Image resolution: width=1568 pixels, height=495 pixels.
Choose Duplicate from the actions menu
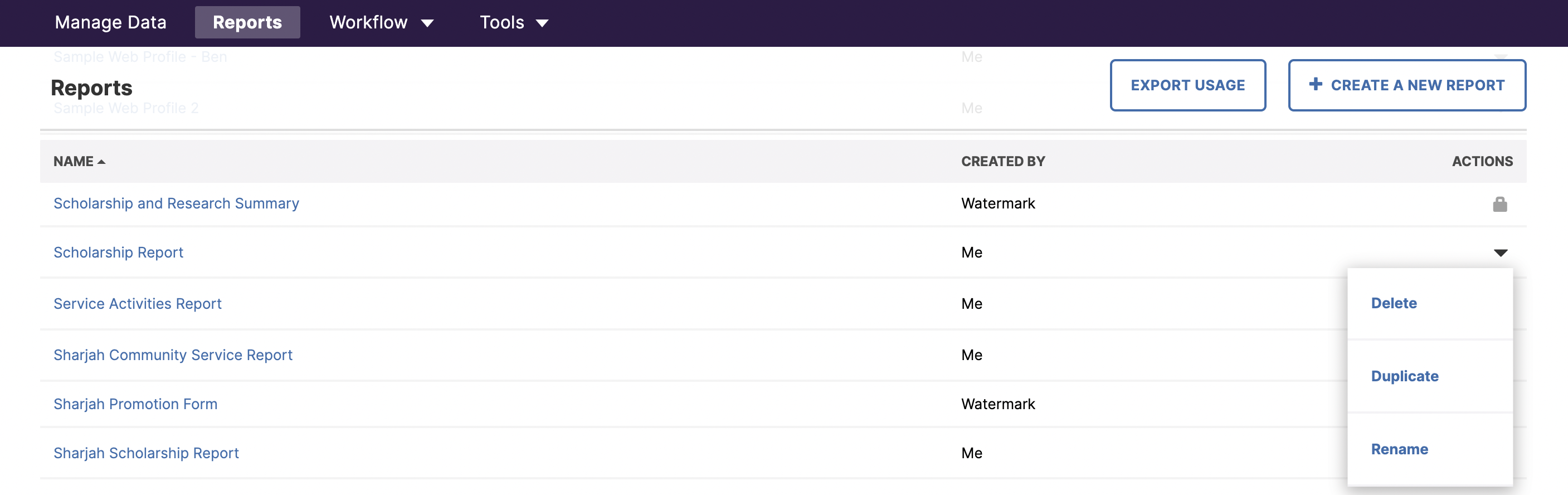(1404, 376)
